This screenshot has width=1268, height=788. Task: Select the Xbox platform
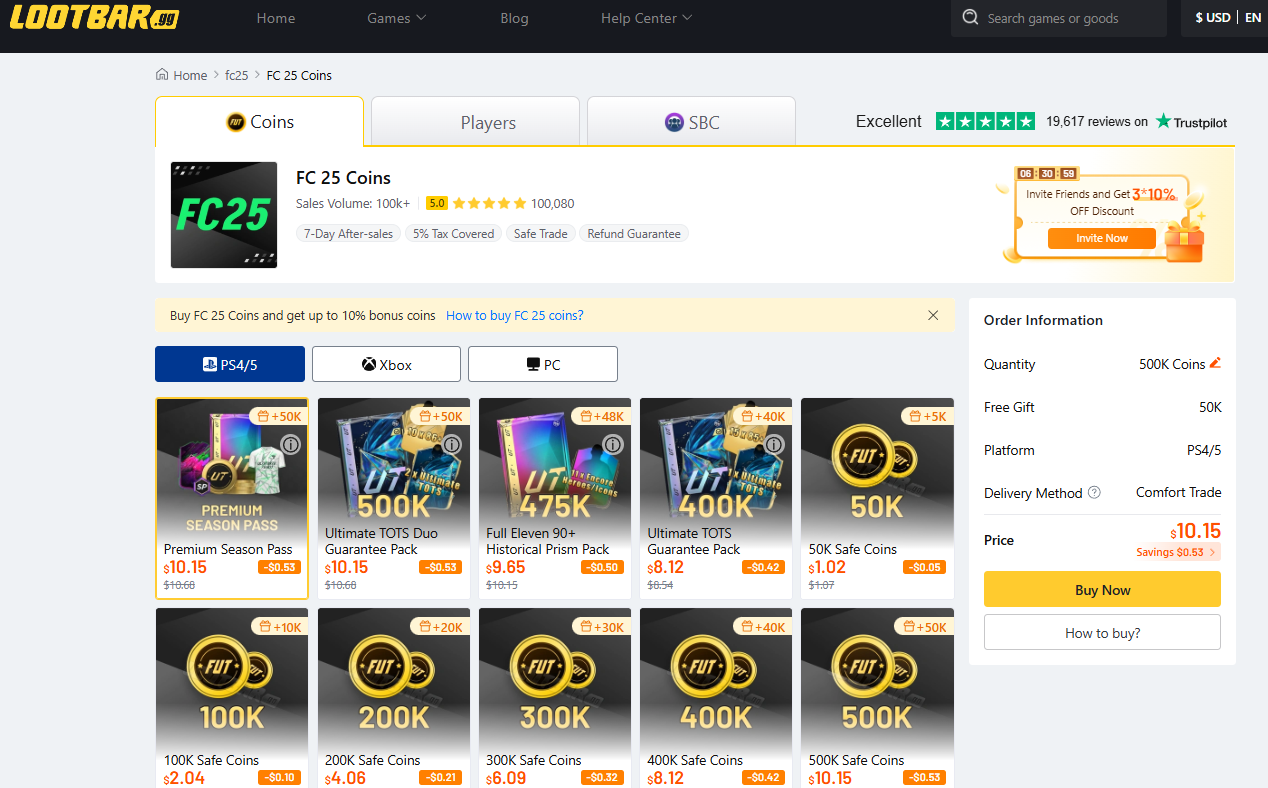click(x=386, y=364)
